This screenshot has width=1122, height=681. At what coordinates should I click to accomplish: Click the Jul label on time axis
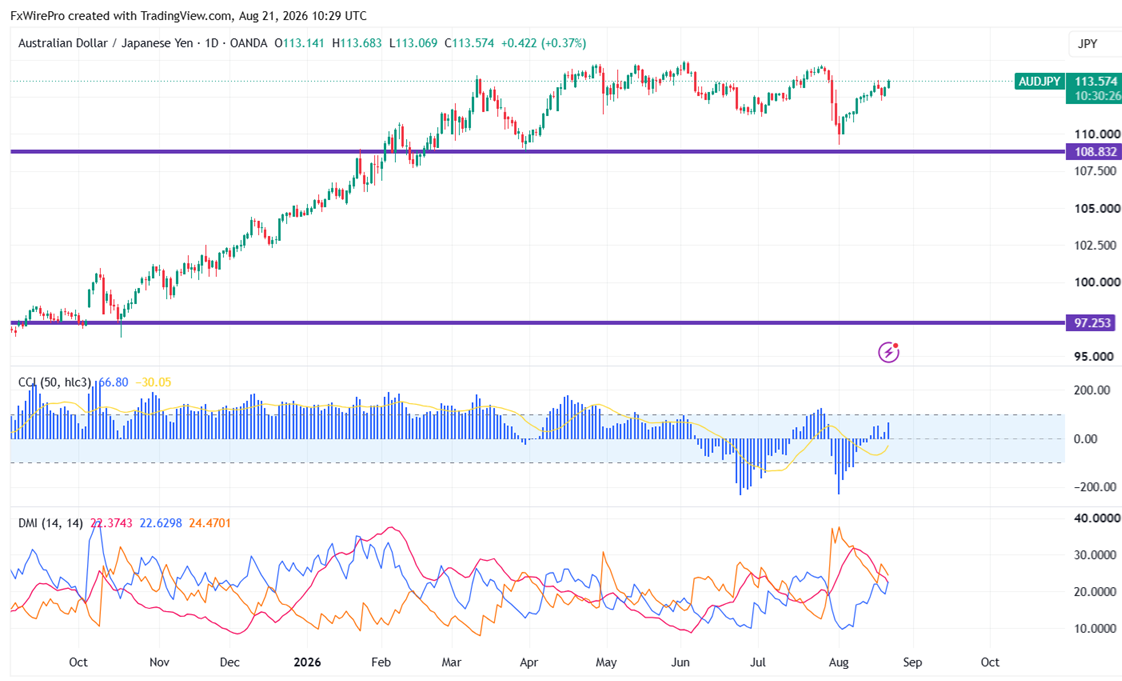758,662
